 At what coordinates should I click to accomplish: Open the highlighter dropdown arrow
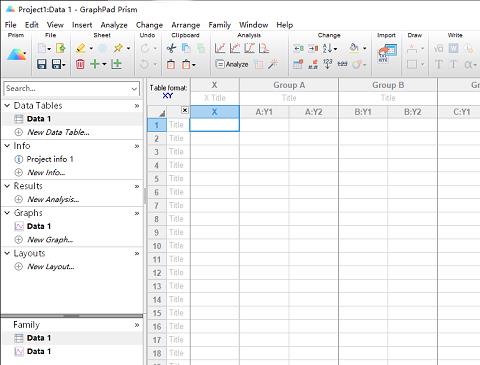click(x=91, y=49)
